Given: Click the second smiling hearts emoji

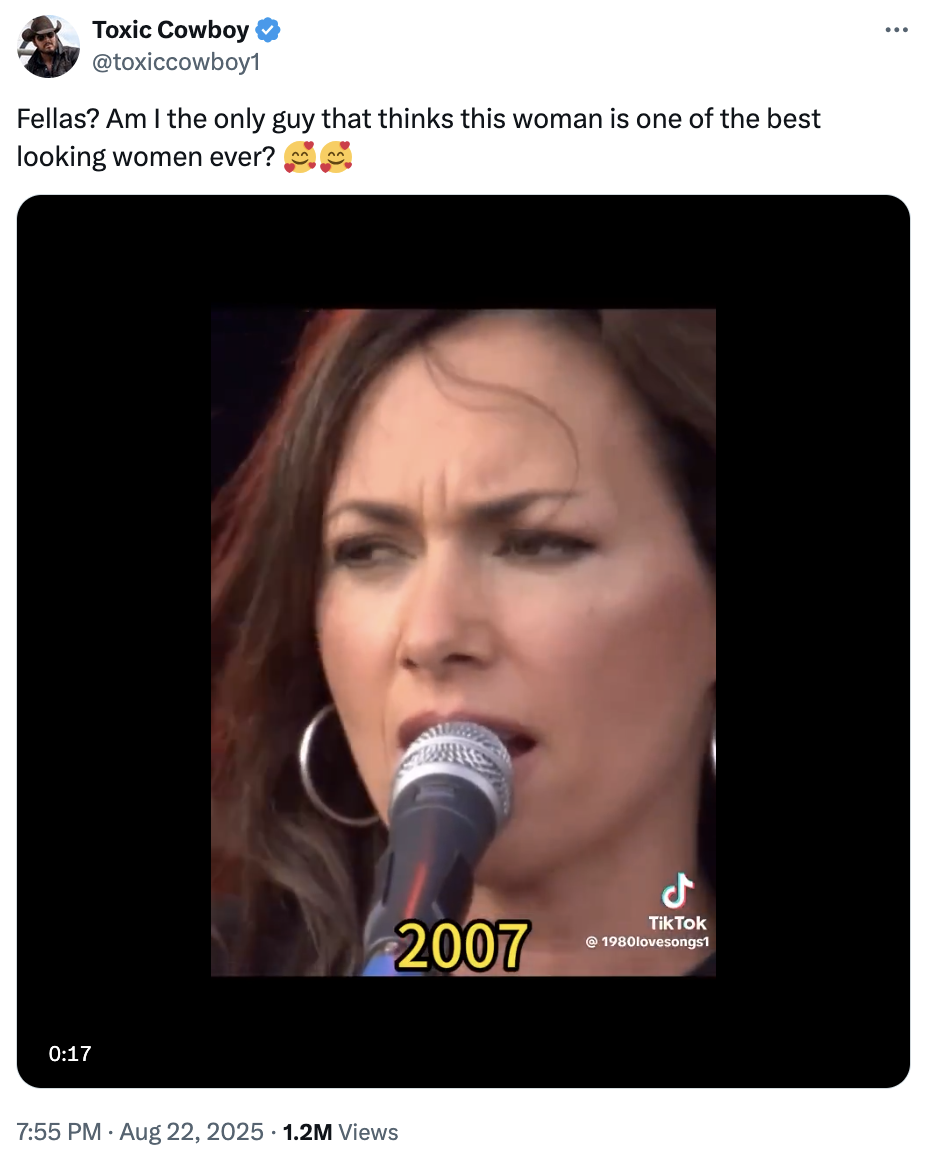Looking at the screenshot, I should [336, 157].
